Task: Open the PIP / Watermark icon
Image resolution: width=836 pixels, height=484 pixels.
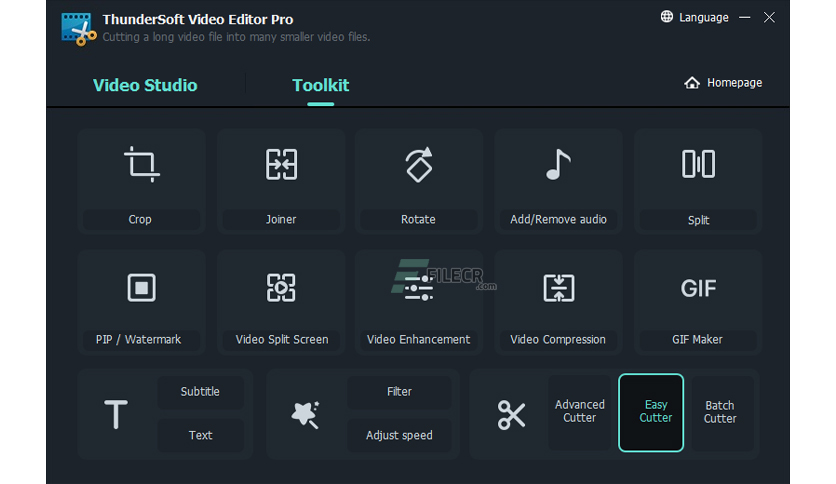Action: click(x=142, y=288)
